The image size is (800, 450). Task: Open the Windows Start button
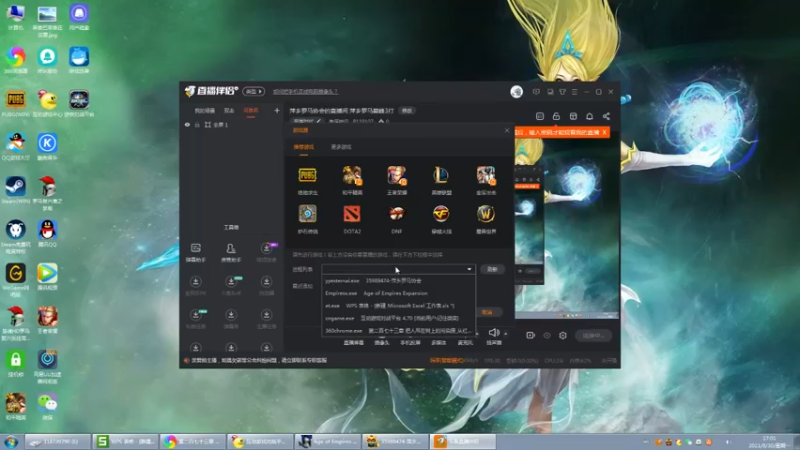pyautogui.click(x=11, y=441)
